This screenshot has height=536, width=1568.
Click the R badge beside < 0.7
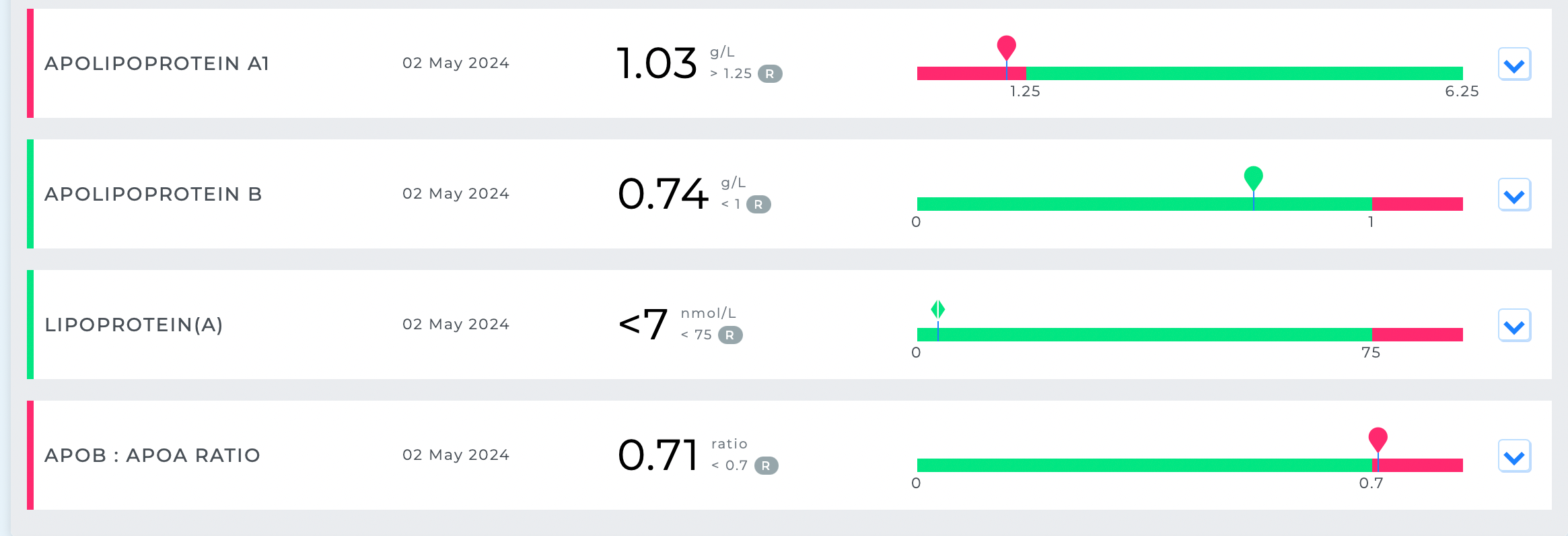766,465
